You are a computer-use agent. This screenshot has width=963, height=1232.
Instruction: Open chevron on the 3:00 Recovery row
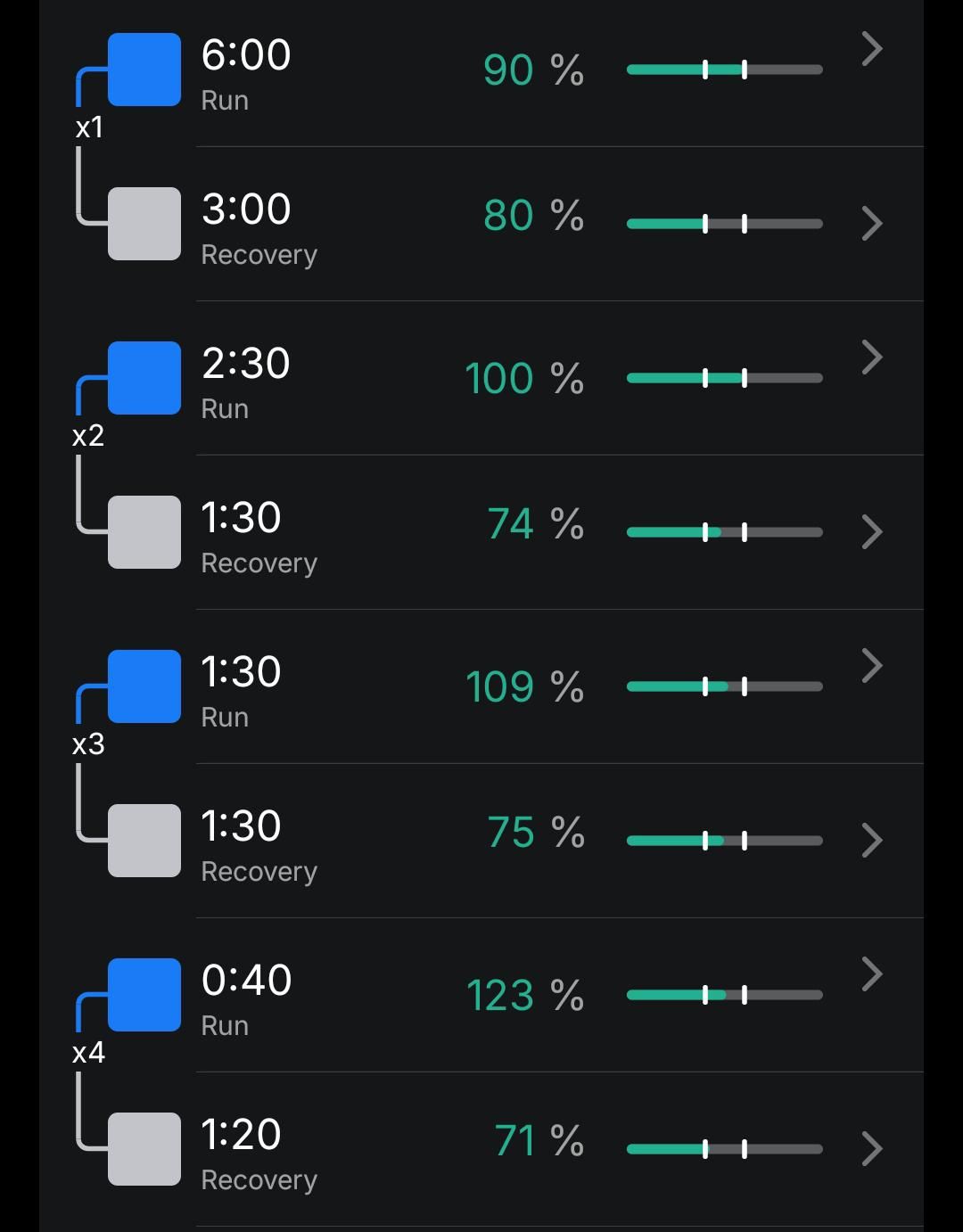tap(871, 224)
